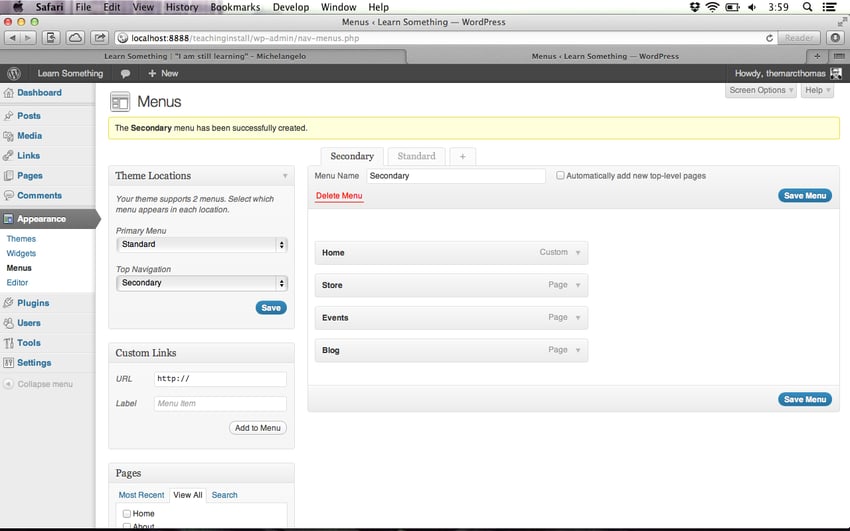This screenshot has width=850, height=531.
Task: Click the Reader button in address bar
Action: click(799, 38)
